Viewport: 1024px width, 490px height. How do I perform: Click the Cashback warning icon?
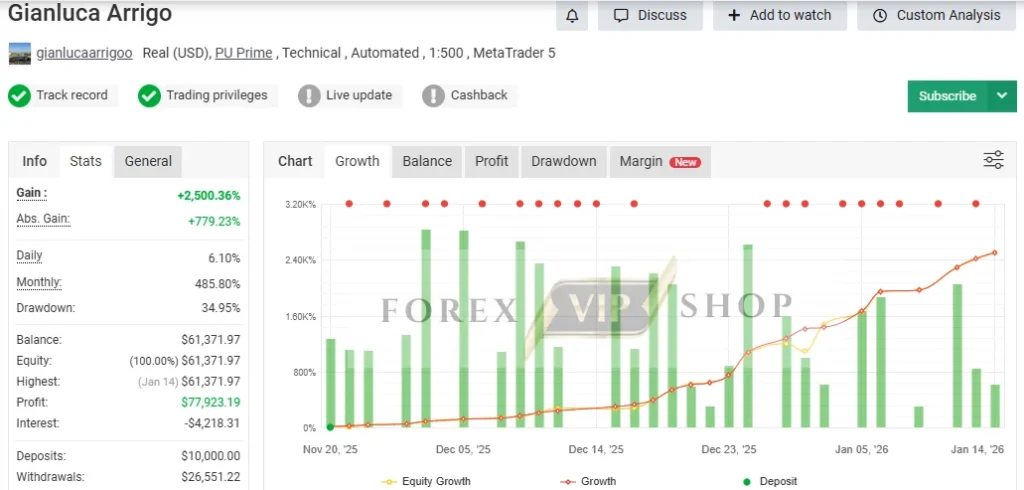coord(434,96)
